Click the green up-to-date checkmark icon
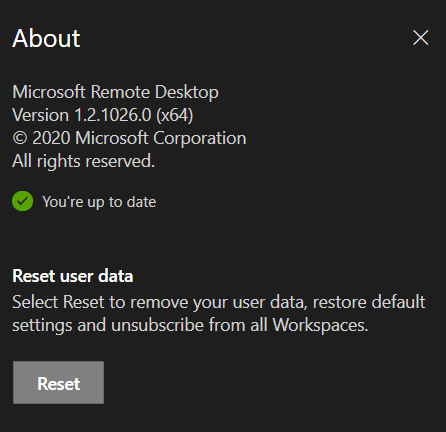446x432 pixels. tap(22, 201)
